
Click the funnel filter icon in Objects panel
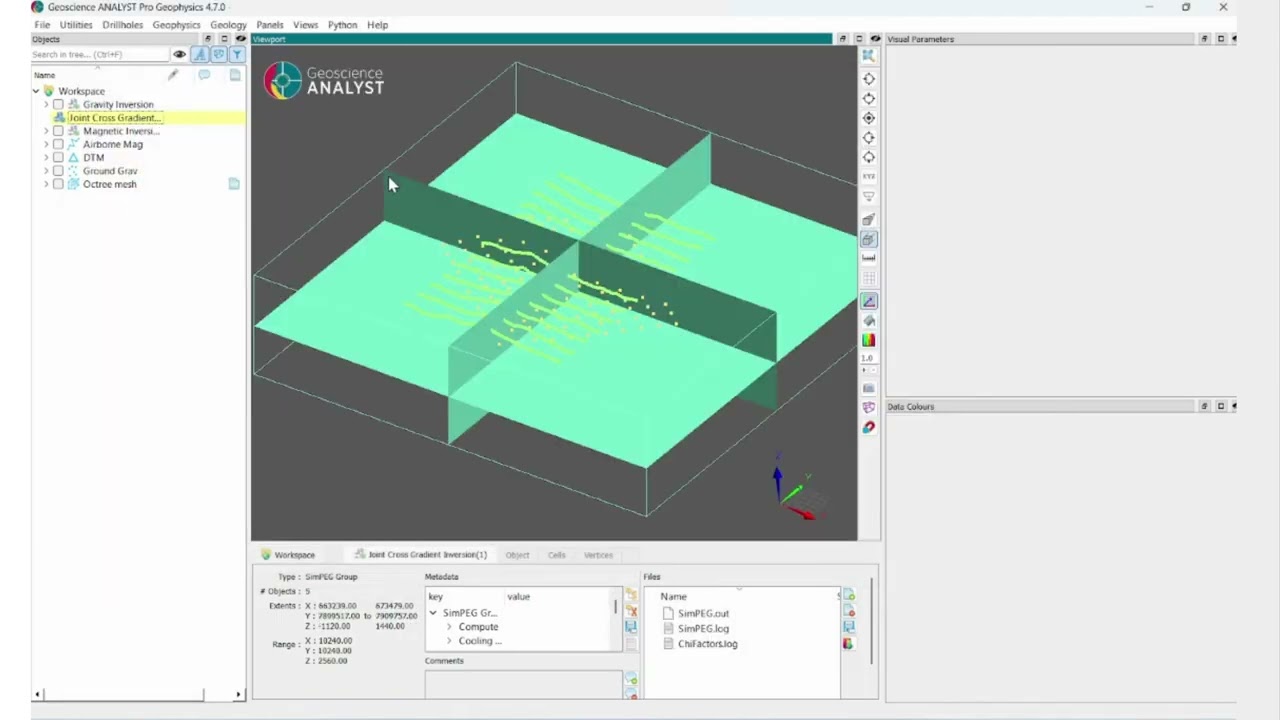pos(237,54)
